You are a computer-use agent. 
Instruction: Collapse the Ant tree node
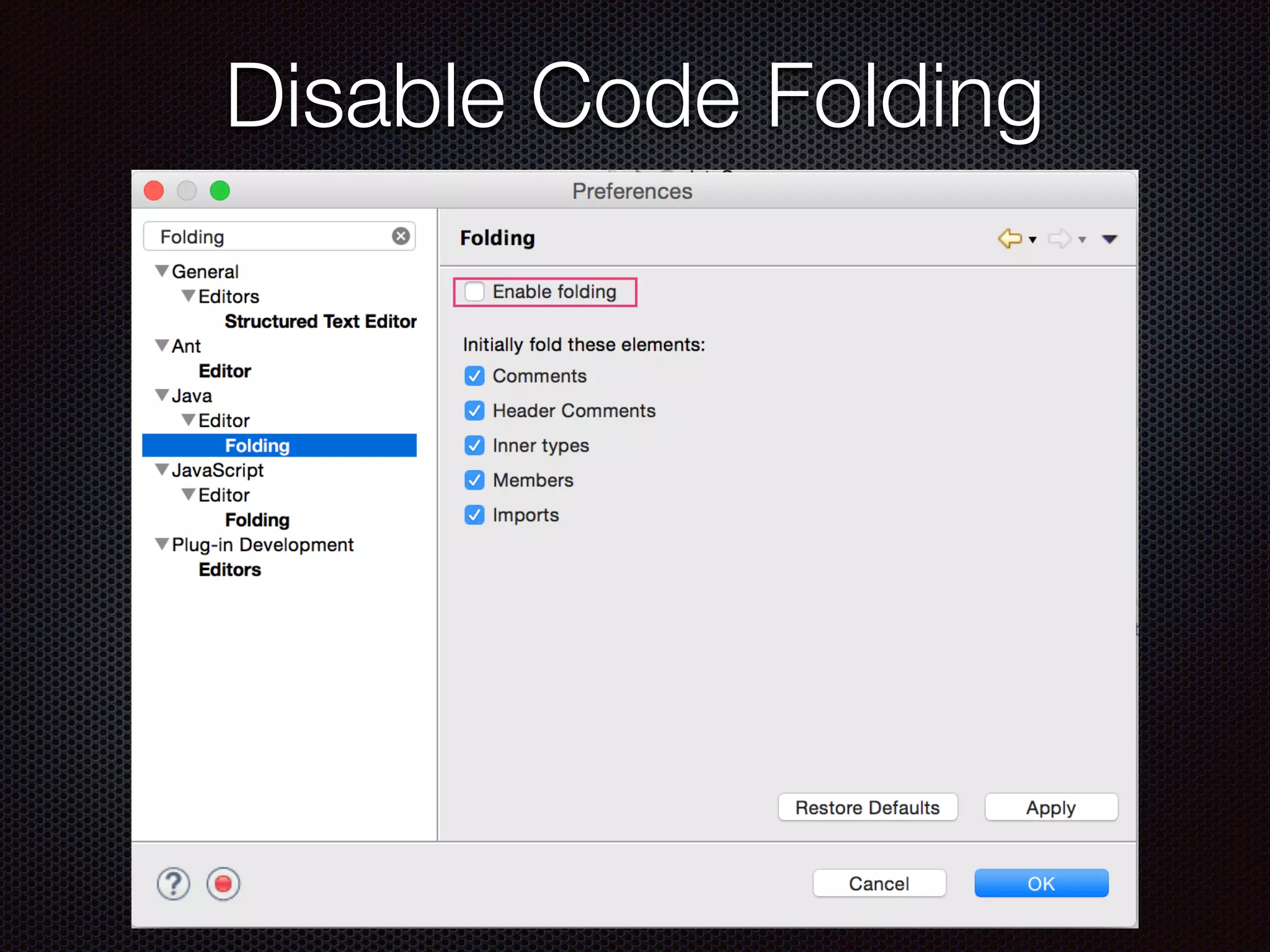pos(162,346)
